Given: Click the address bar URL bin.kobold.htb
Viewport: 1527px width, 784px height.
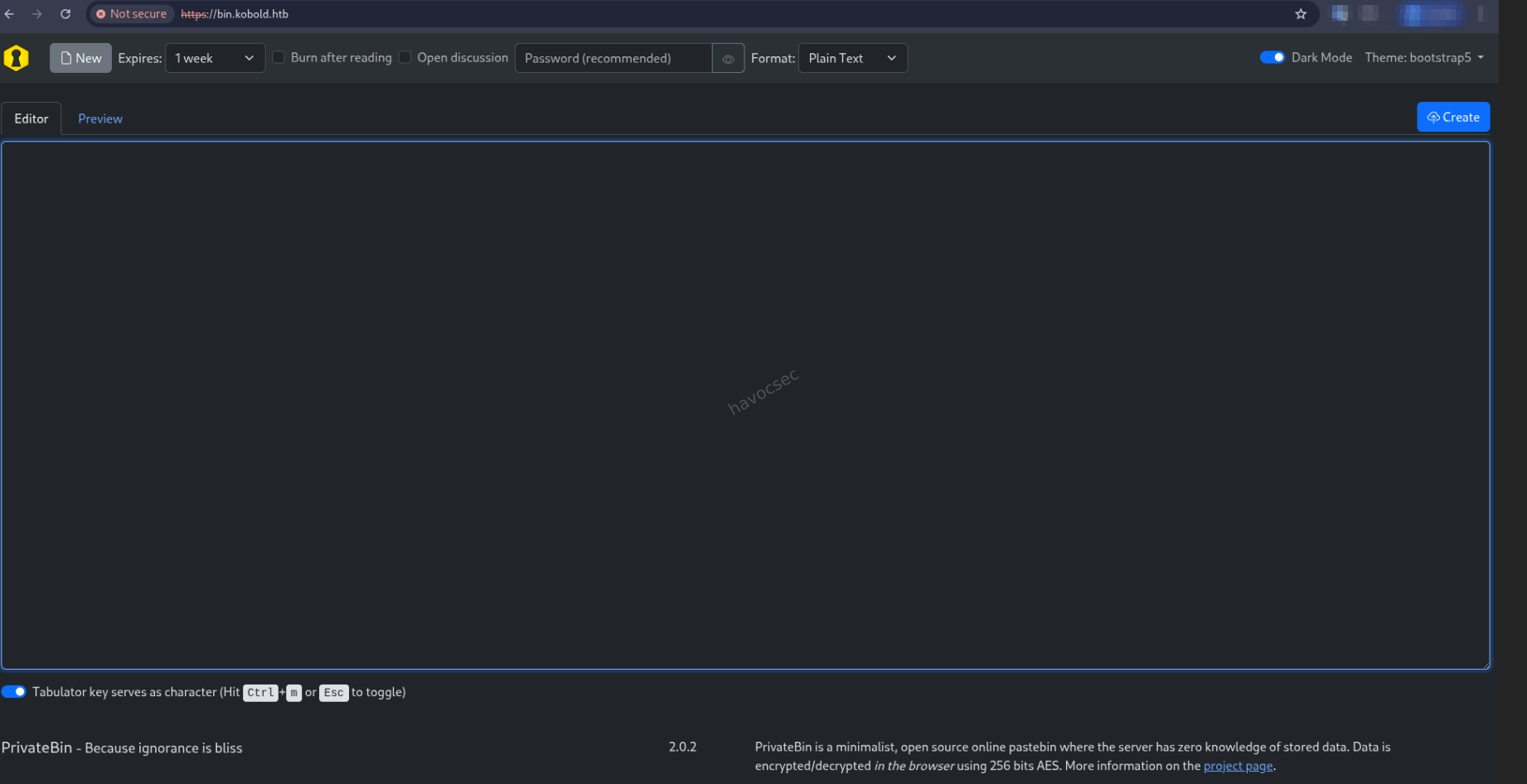Looking at the screenshot, I should point(235,14).
